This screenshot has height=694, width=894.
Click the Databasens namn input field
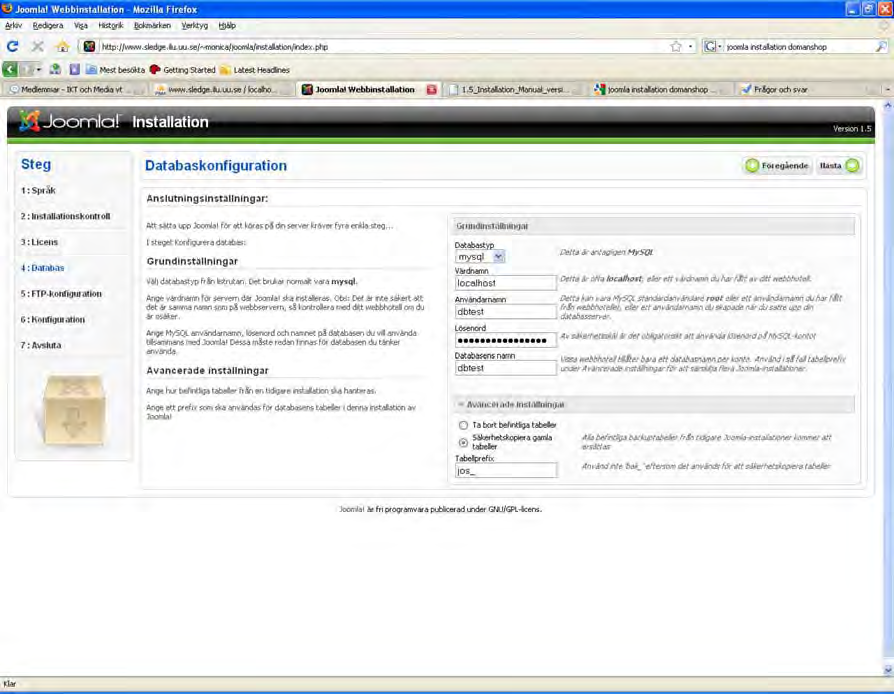tap(505, 368)
